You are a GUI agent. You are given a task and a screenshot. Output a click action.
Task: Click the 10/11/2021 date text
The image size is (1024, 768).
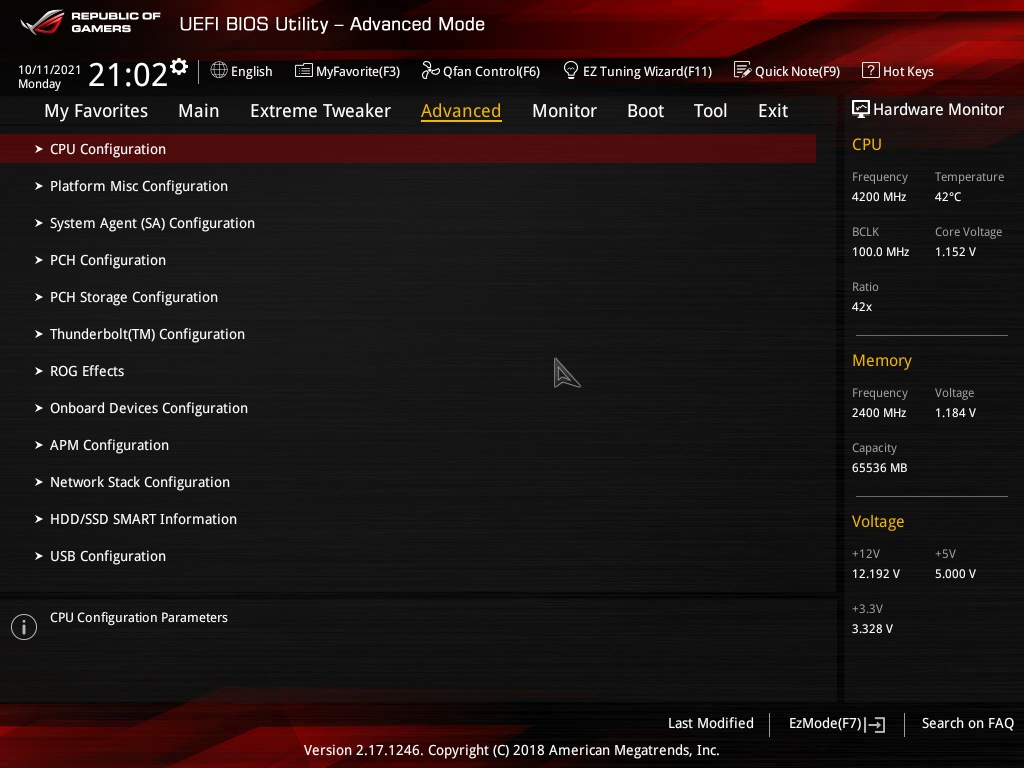(50, 69)
